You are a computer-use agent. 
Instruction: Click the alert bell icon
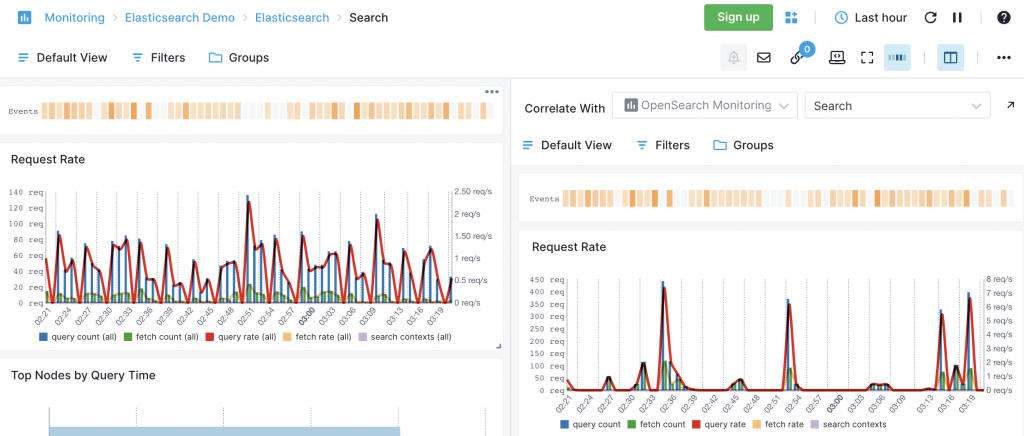coord(733,57)
